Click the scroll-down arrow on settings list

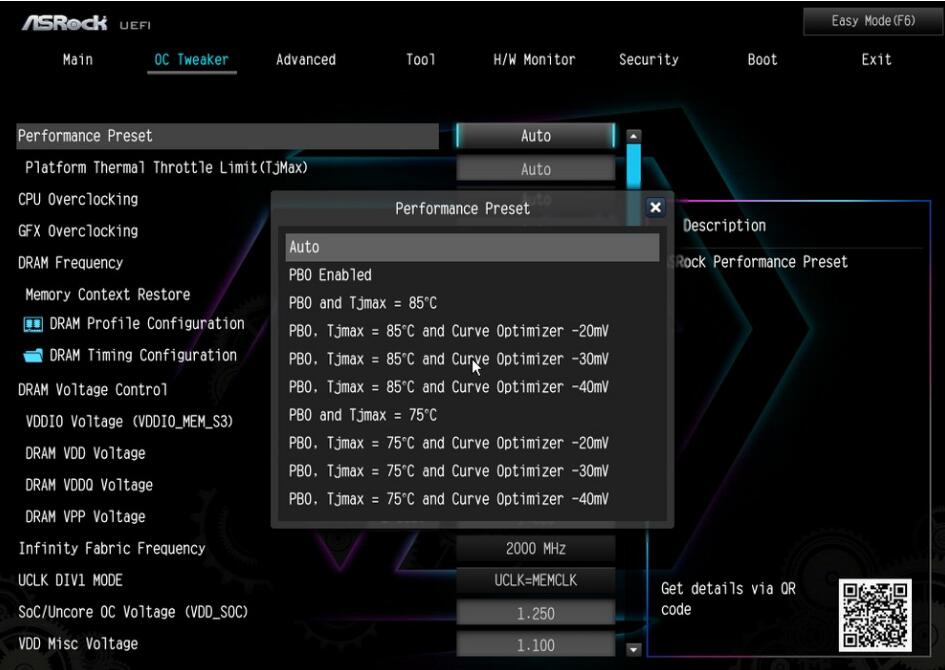(632, 650)
